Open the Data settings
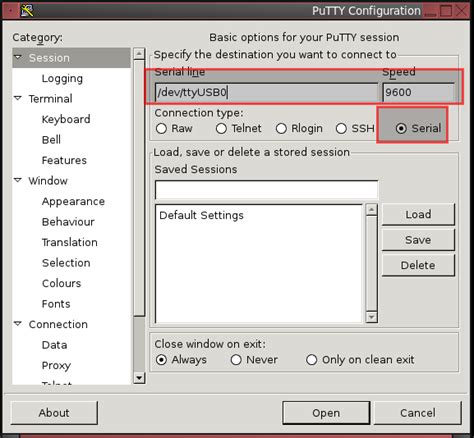 coord(54,345)
